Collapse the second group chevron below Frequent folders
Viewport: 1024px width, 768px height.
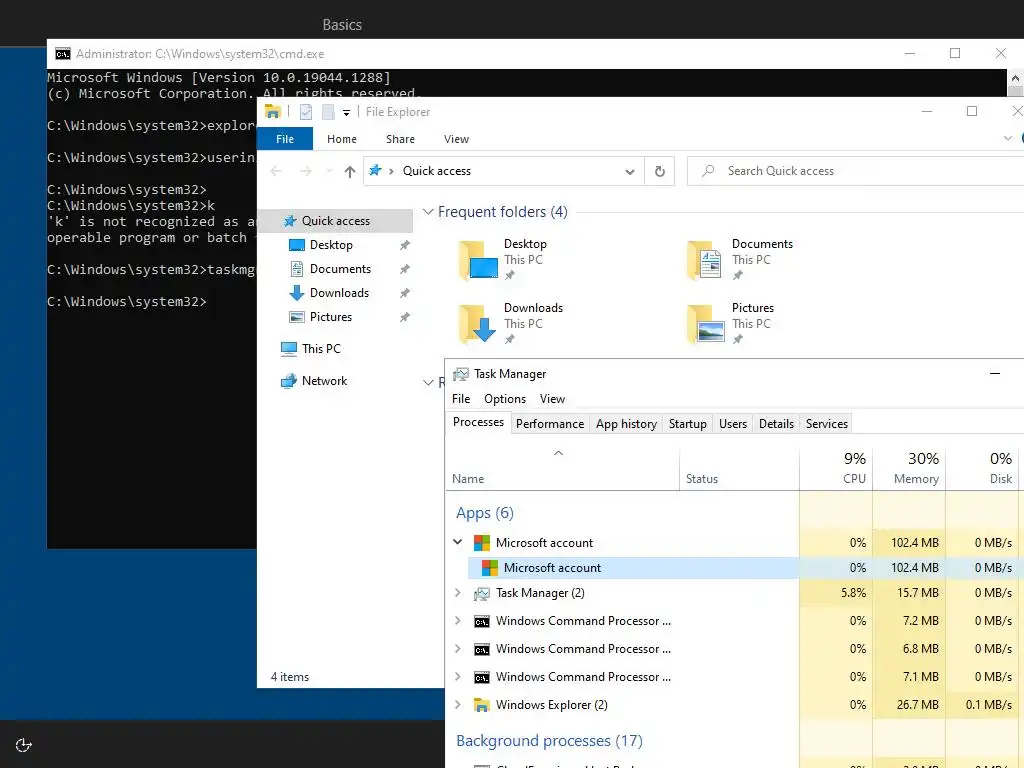(x=428, y=382)
